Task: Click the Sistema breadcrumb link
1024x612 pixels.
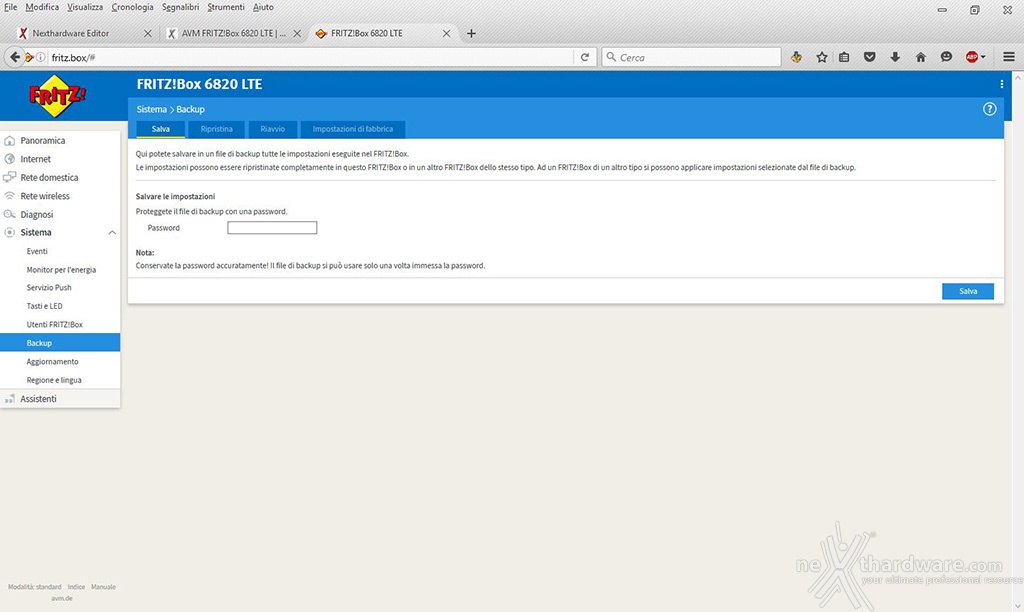Action: pyautogui.click(x=152, y=109)
